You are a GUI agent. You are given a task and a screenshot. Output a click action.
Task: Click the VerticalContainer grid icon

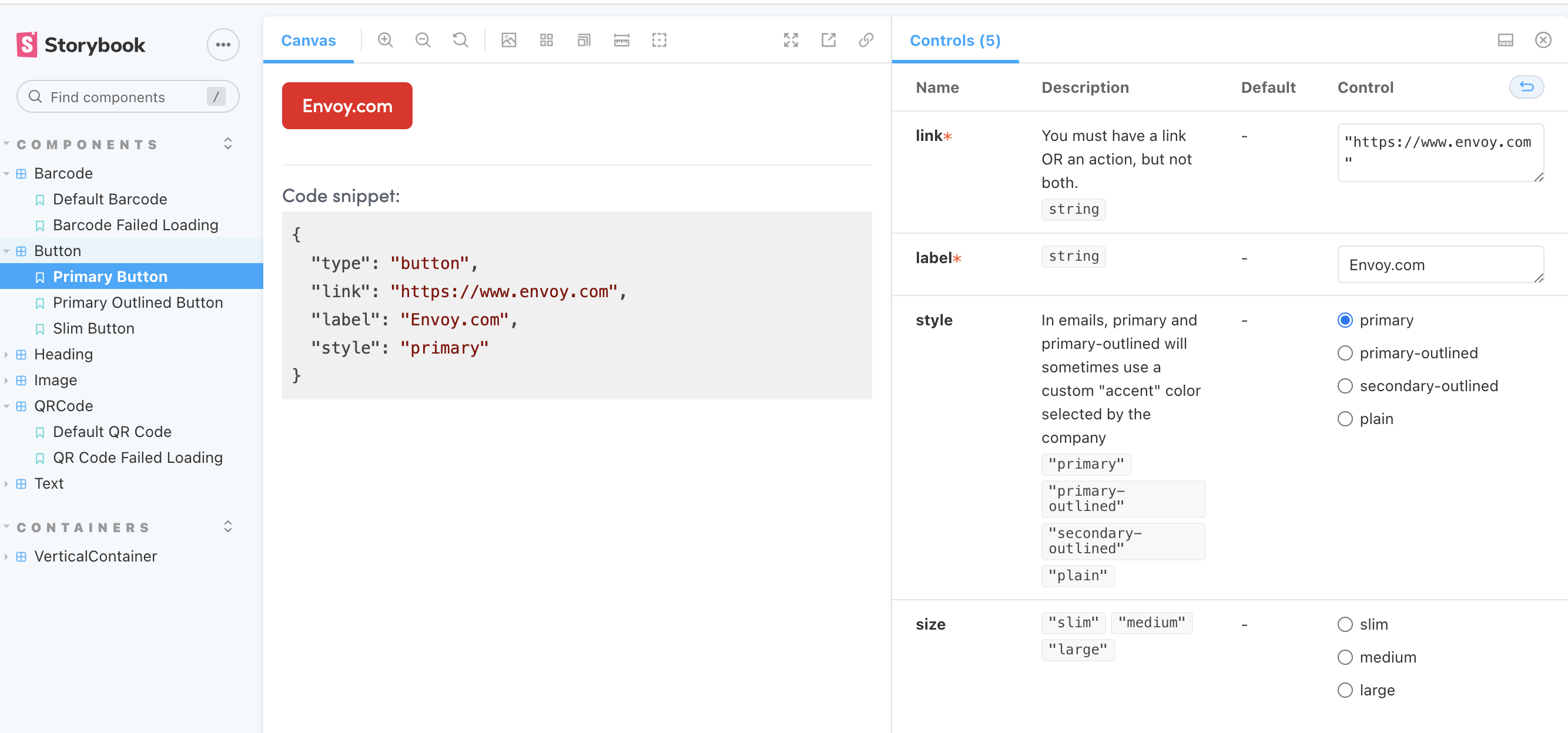[x=21, y=557]
